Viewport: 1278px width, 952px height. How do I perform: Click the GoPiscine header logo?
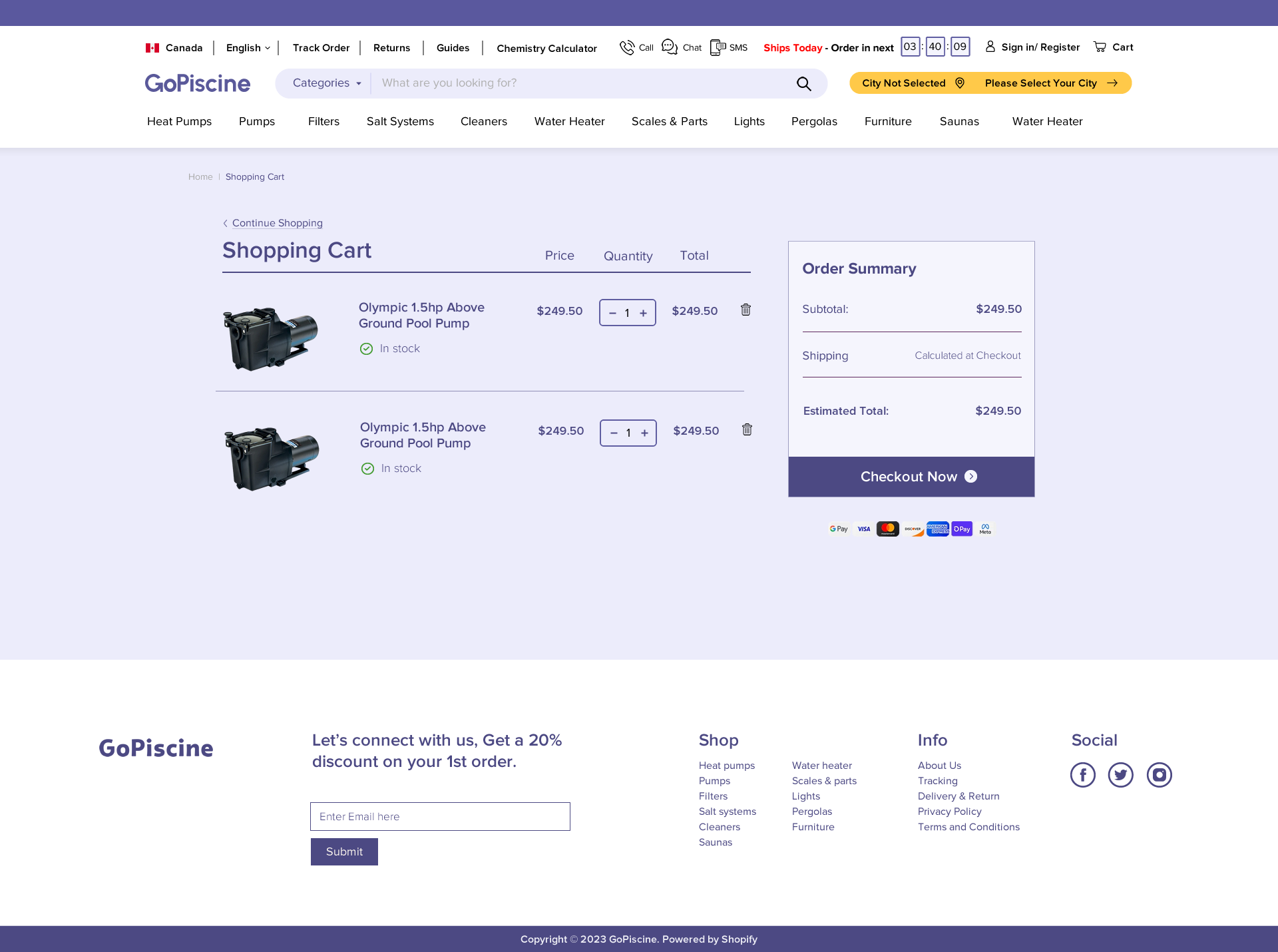coord(198,83)
